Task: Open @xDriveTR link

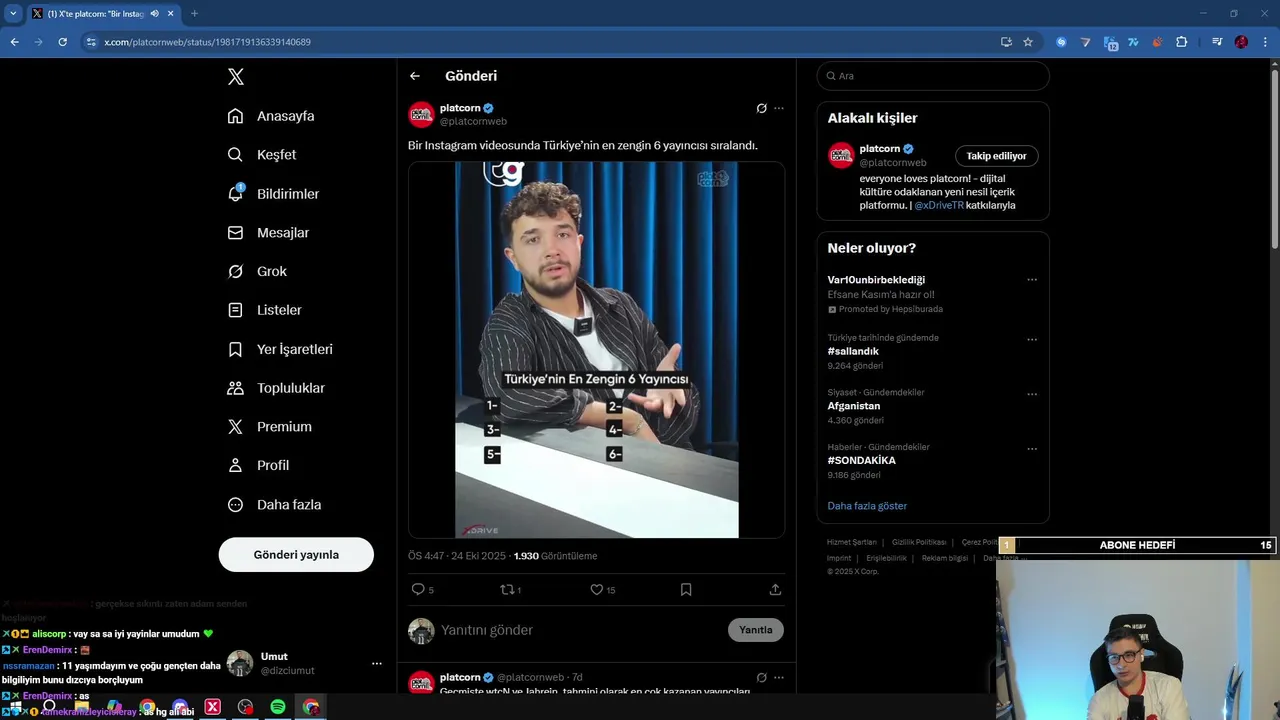Action: pos(940,205)
